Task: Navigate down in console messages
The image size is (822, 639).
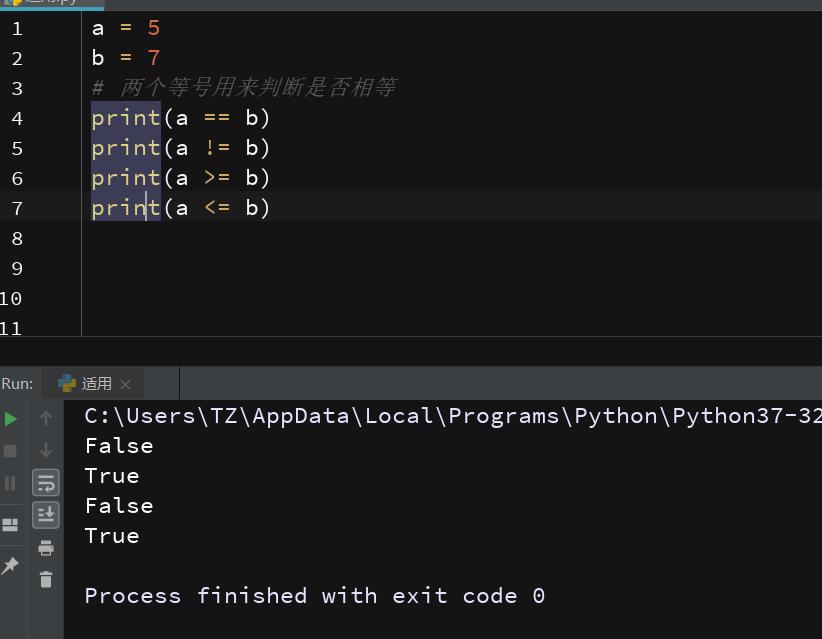Action: coord(46,450)
